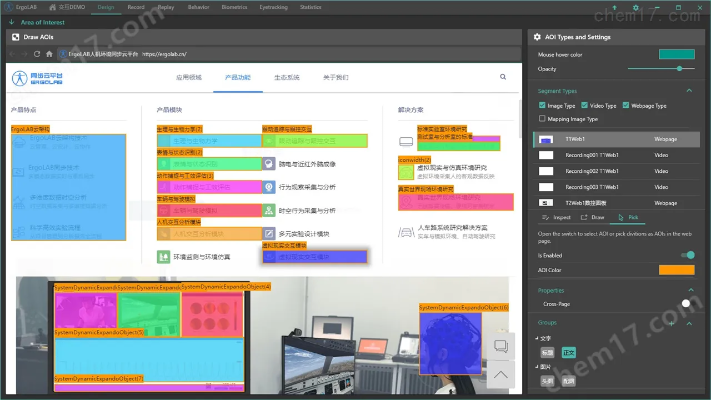Click the browser home icon
The image size is (711, 400).
[x=49, y=53]
